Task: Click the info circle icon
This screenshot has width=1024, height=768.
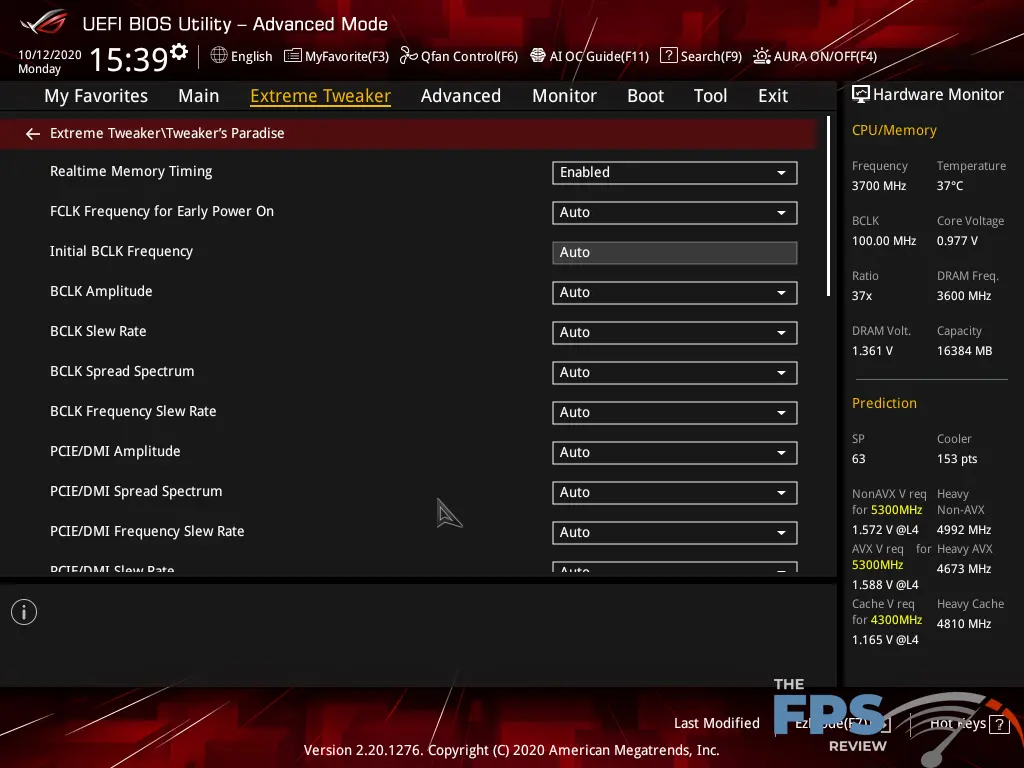Action: [24, 612]
